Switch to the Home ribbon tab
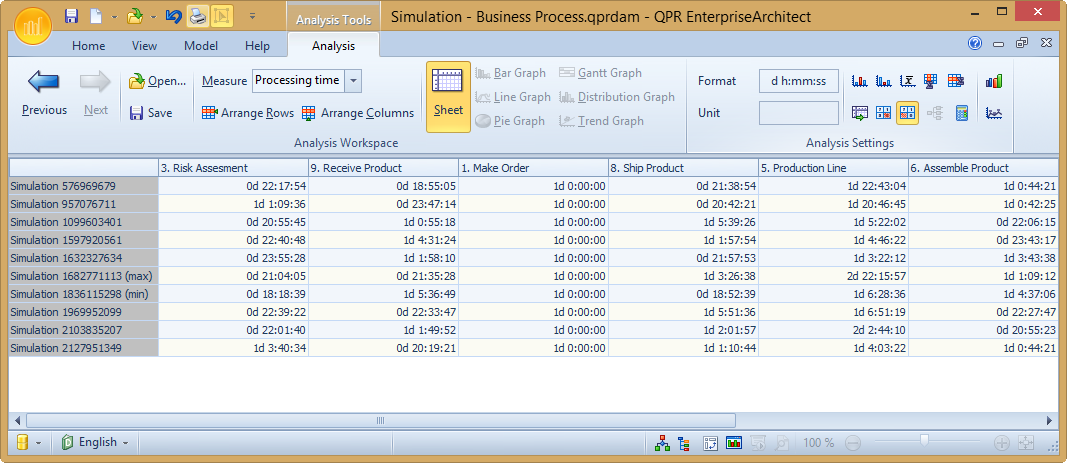Screen dimensions: 1067x463 pyautogui.click(x=89, y=46)
